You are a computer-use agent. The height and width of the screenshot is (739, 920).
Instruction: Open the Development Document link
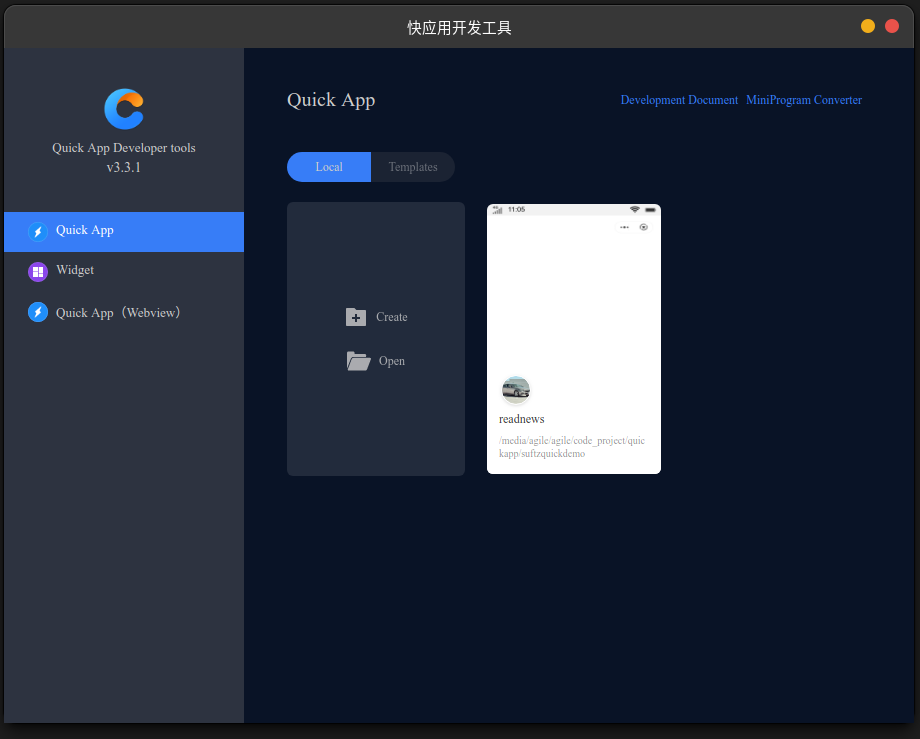click(679, 100)
